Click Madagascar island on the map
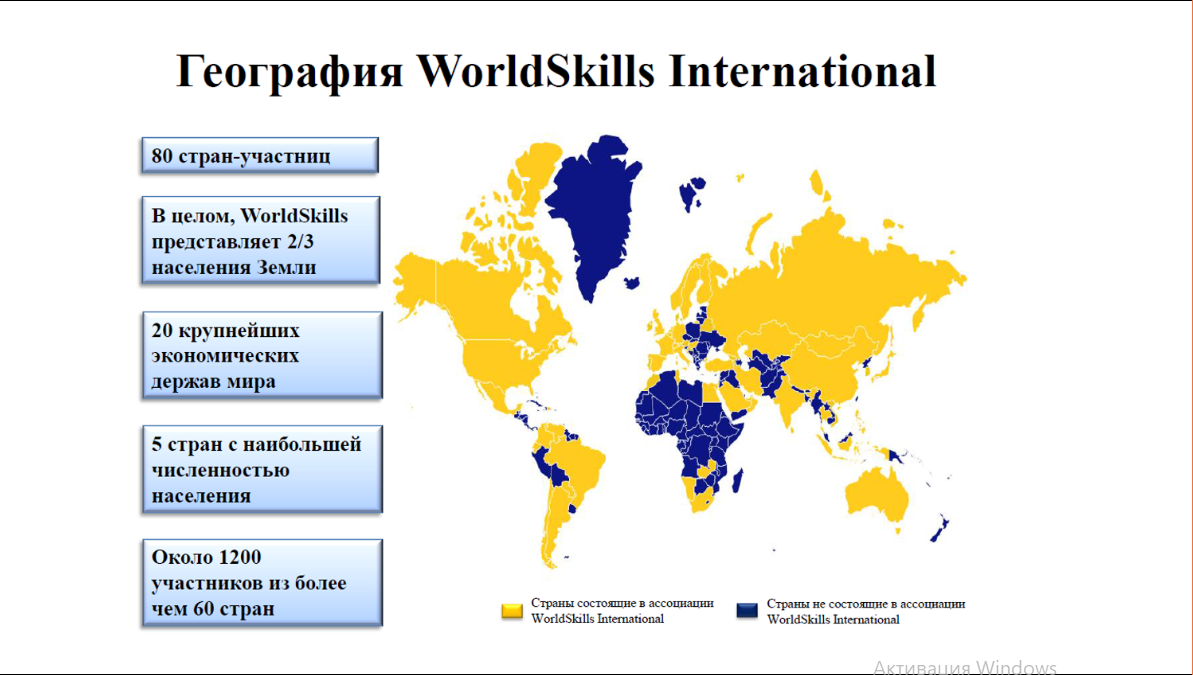This screenshot has height=675, width=1193. click(x=736, y=480)
